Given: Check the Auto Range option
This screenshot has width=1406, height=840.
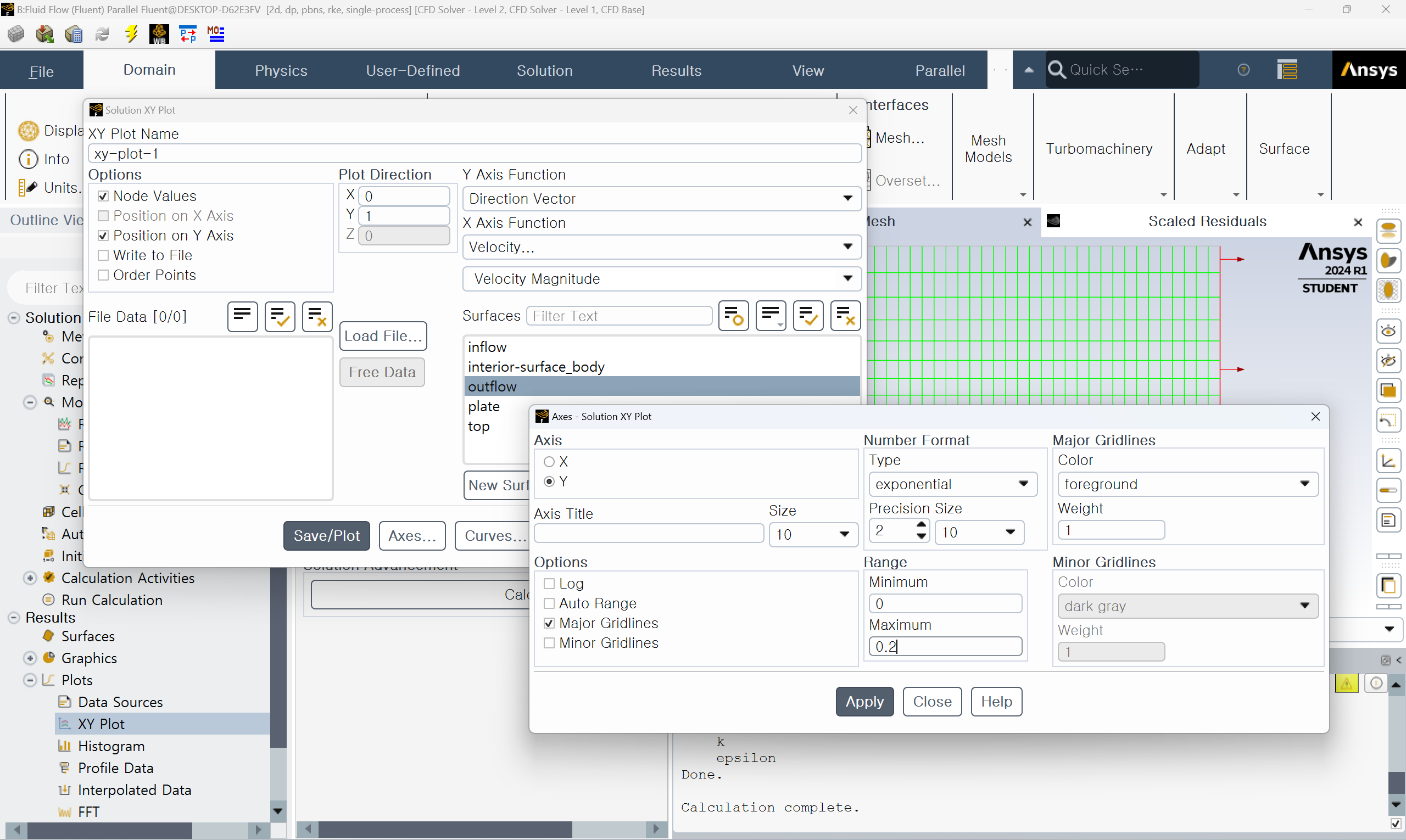Looking at the screenshot, I should (x=549, y=603).
